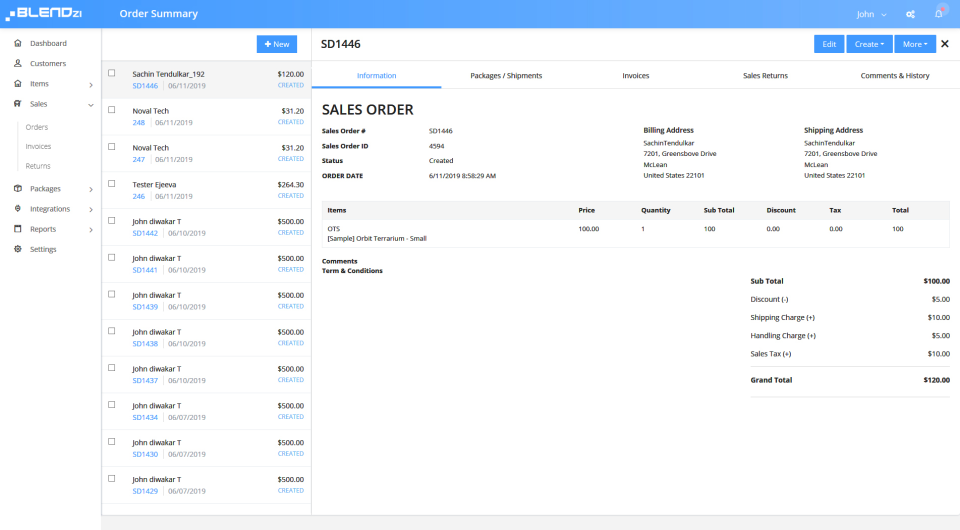
Task: Click the Edit button
Action: (x=829, y=44)
